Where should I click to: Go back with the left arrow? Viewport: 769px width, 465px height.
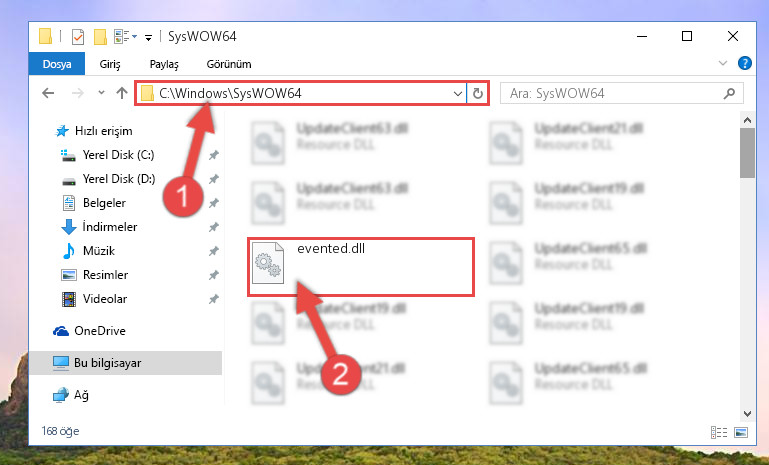point(48,93)
